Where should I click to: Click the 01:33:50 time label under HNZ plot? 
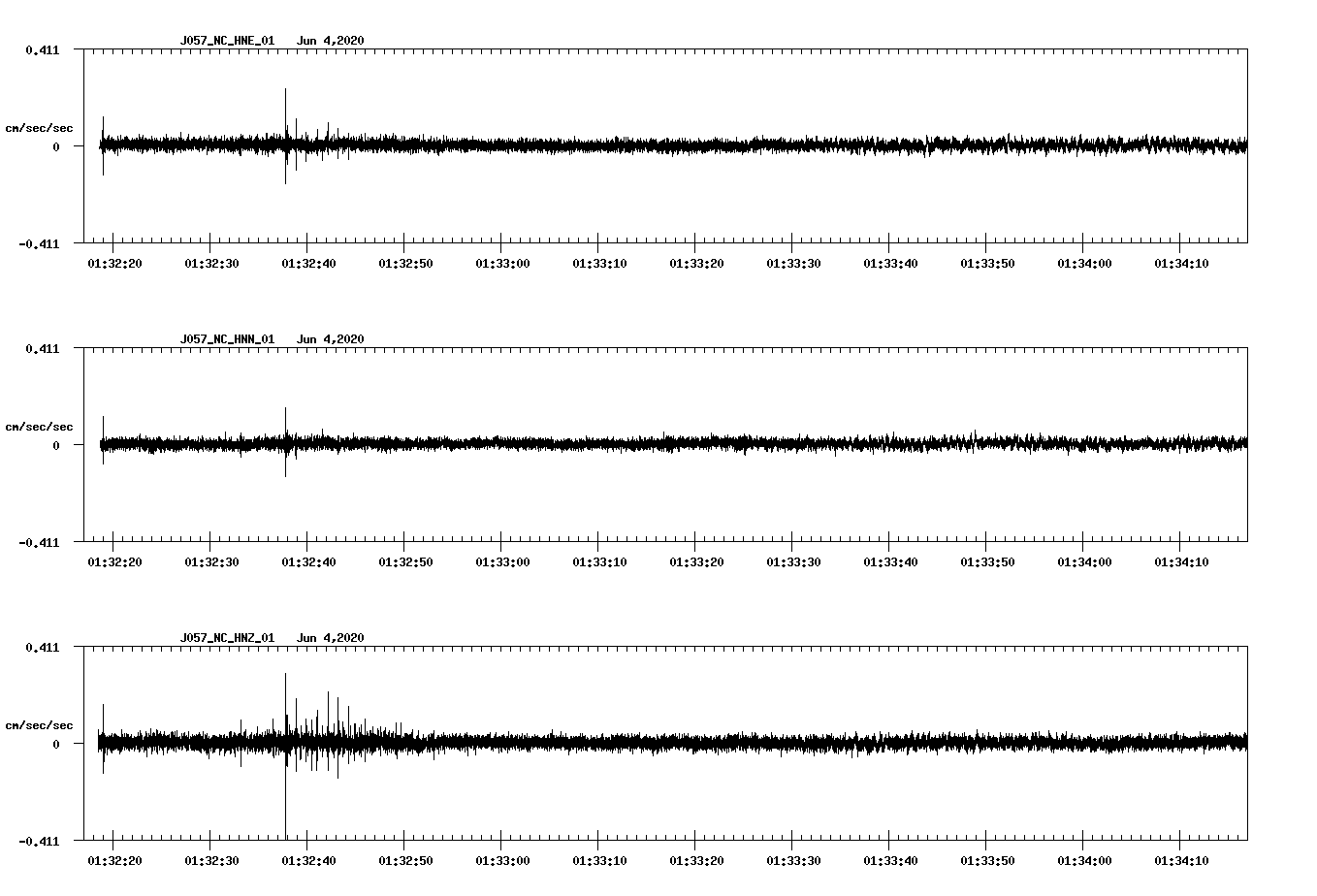pyautogui.click(x=987, y=861)
